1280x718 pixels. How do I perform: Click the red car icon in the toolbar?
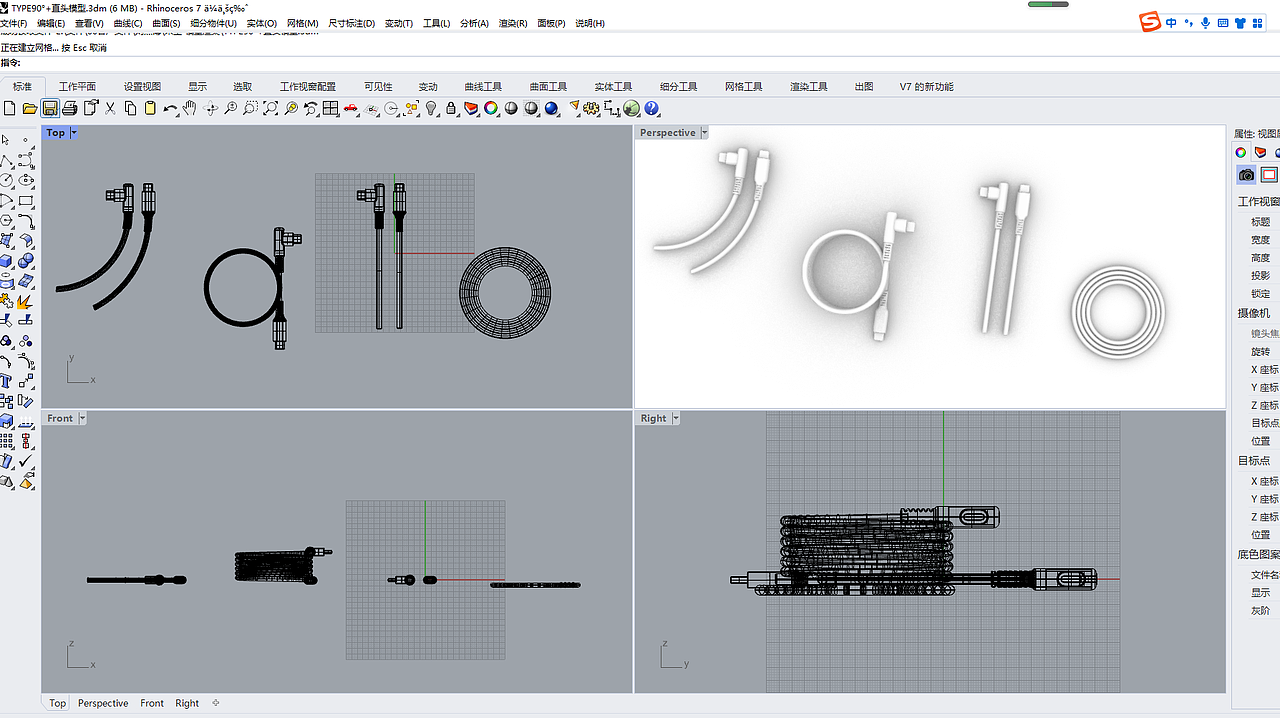pos(350,108)
